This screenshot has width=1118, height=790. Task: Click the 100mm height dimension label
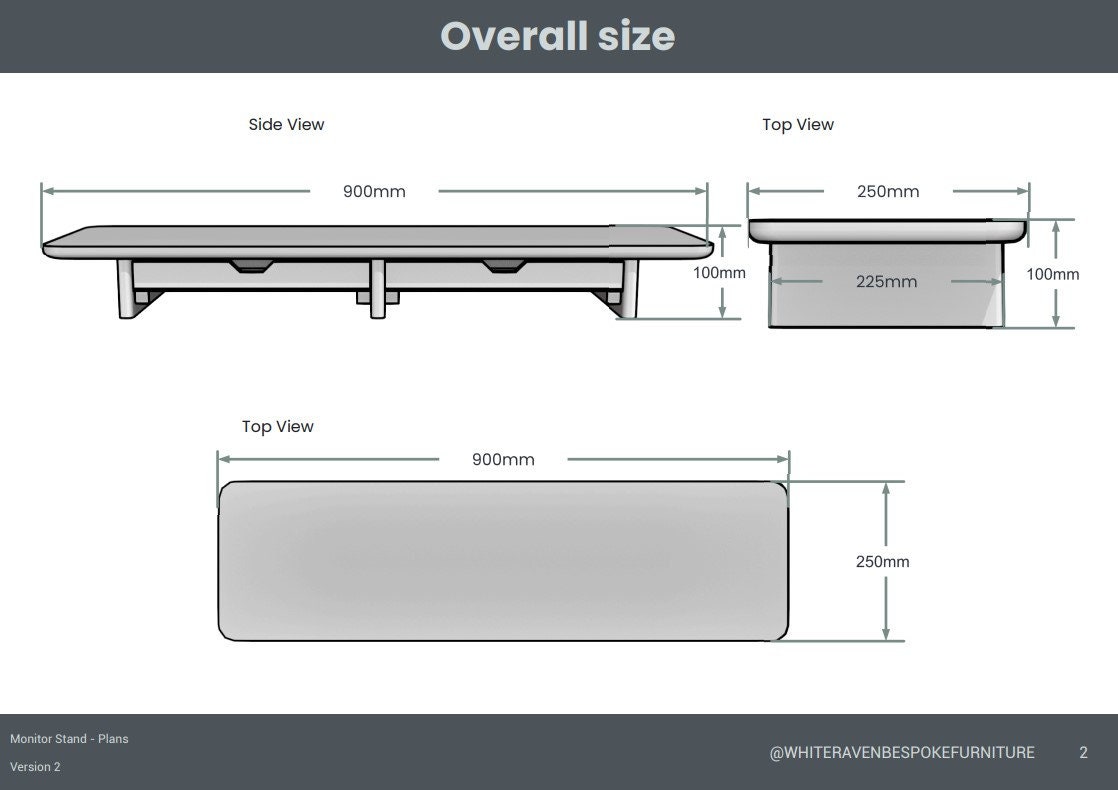(720, 272)
